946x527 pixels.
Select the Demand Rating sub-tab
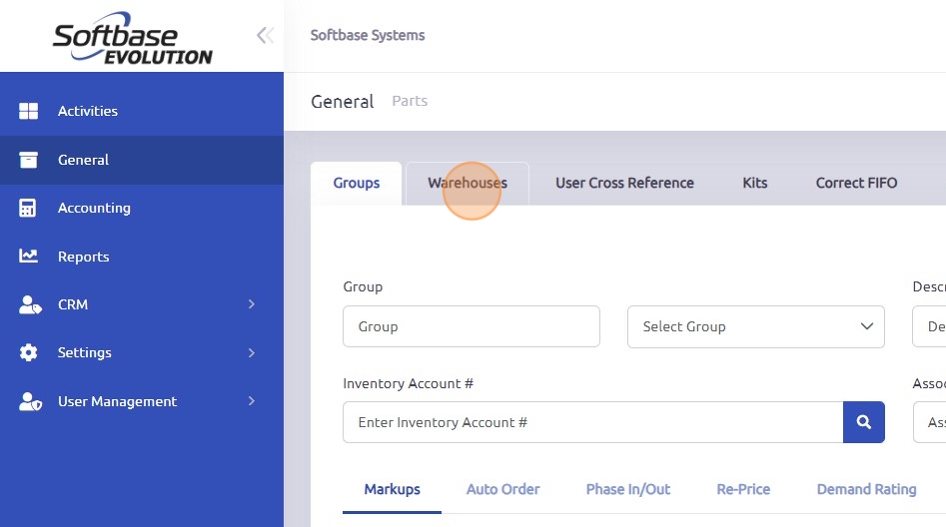tap(866, 490)
